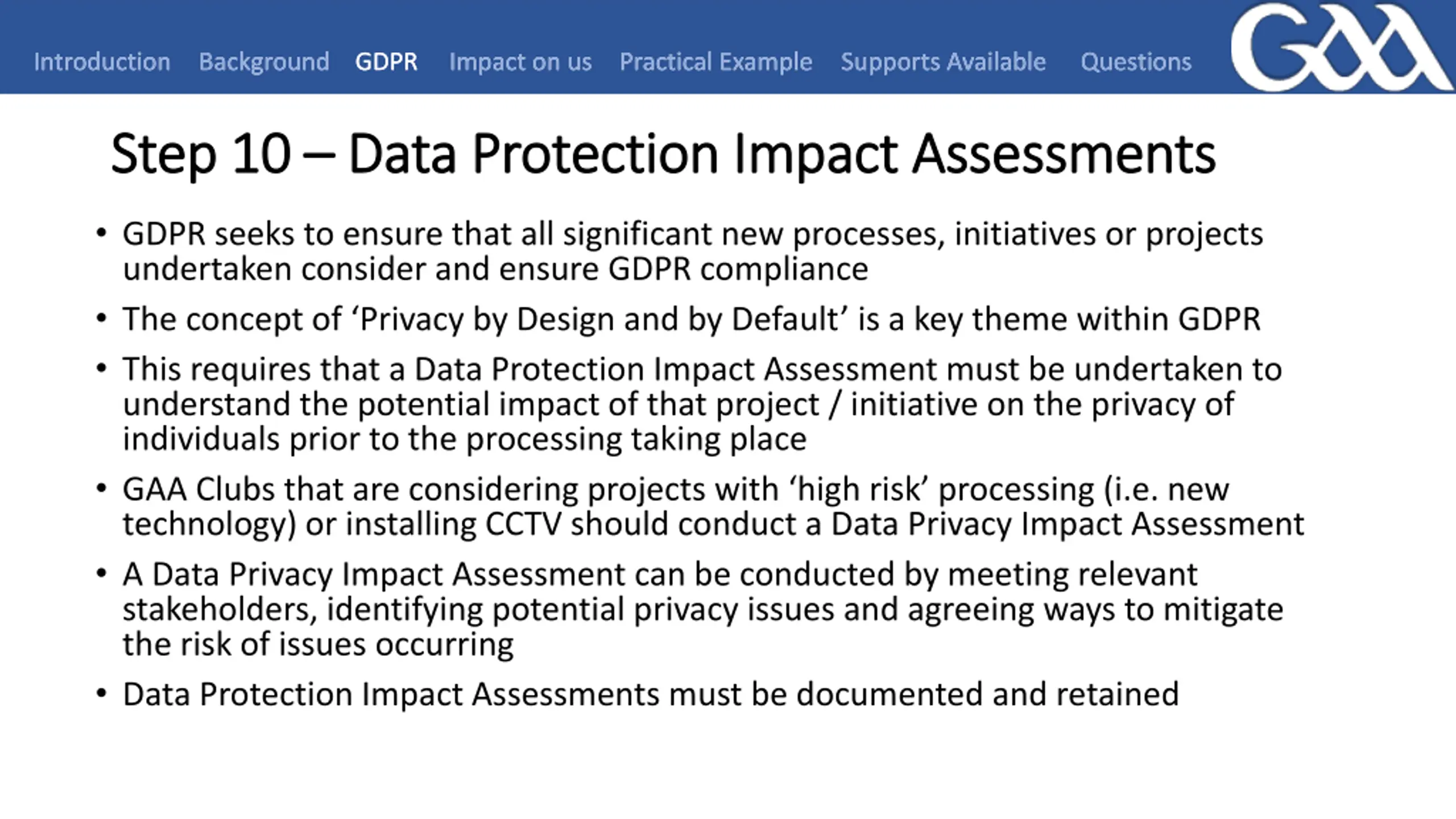Navigate to the Questions section
This screenshot has width=1456, height=819.
point(1136,61)
